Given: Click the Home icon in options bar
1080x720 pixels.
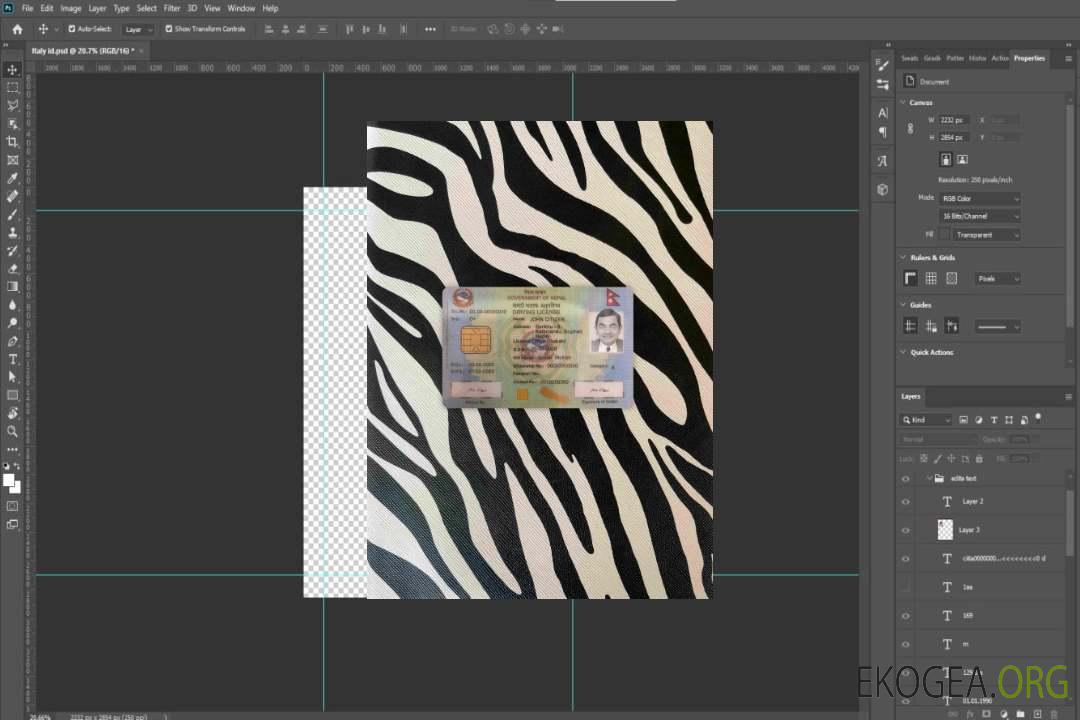Looking at the screenshot, I should pos(17,29).
